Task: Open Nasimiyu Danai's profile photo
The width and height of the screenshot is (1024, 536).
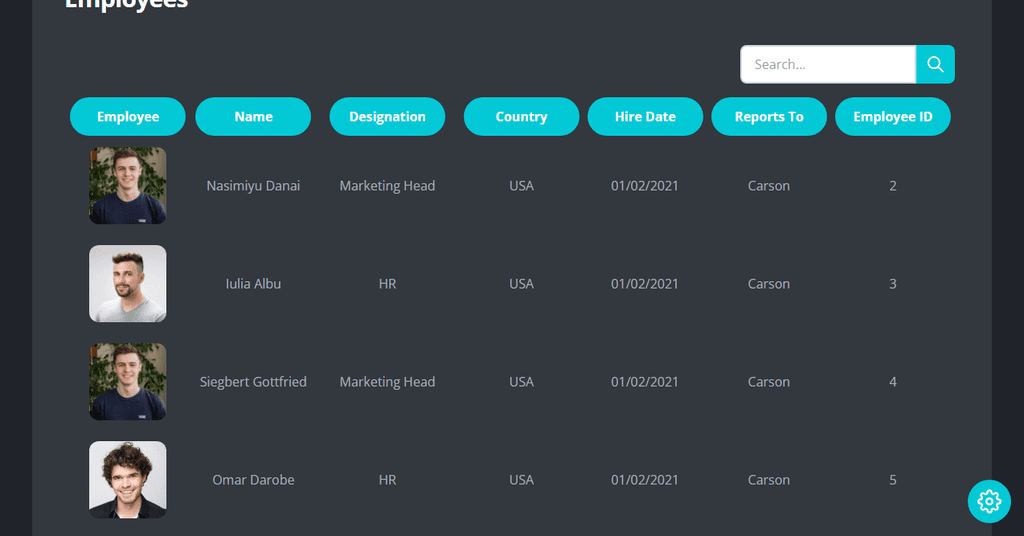Action: pyautogui.click(x=128, y=185)
